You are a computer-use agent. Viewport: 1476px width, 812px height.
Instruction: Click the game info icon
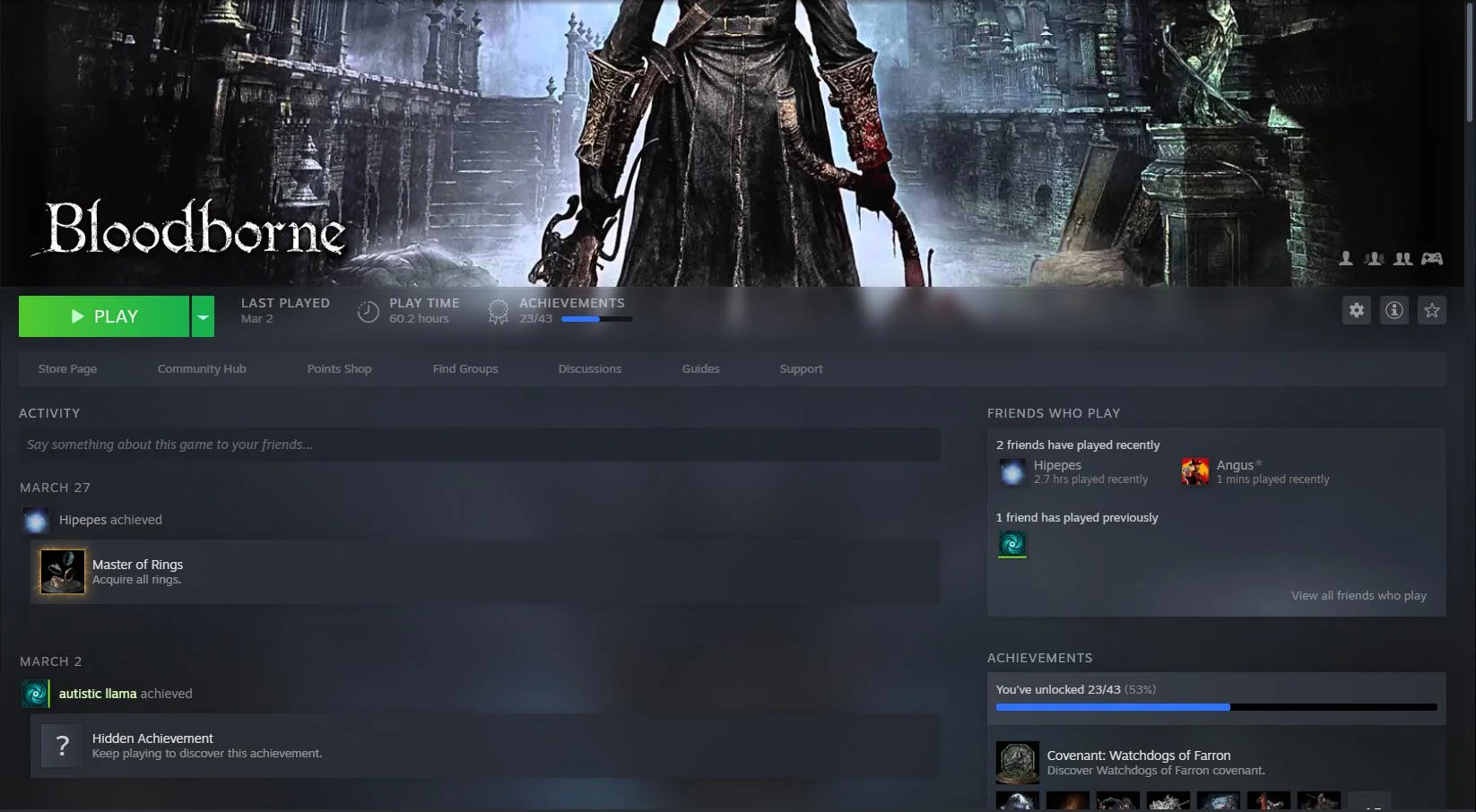(1394, 310)
